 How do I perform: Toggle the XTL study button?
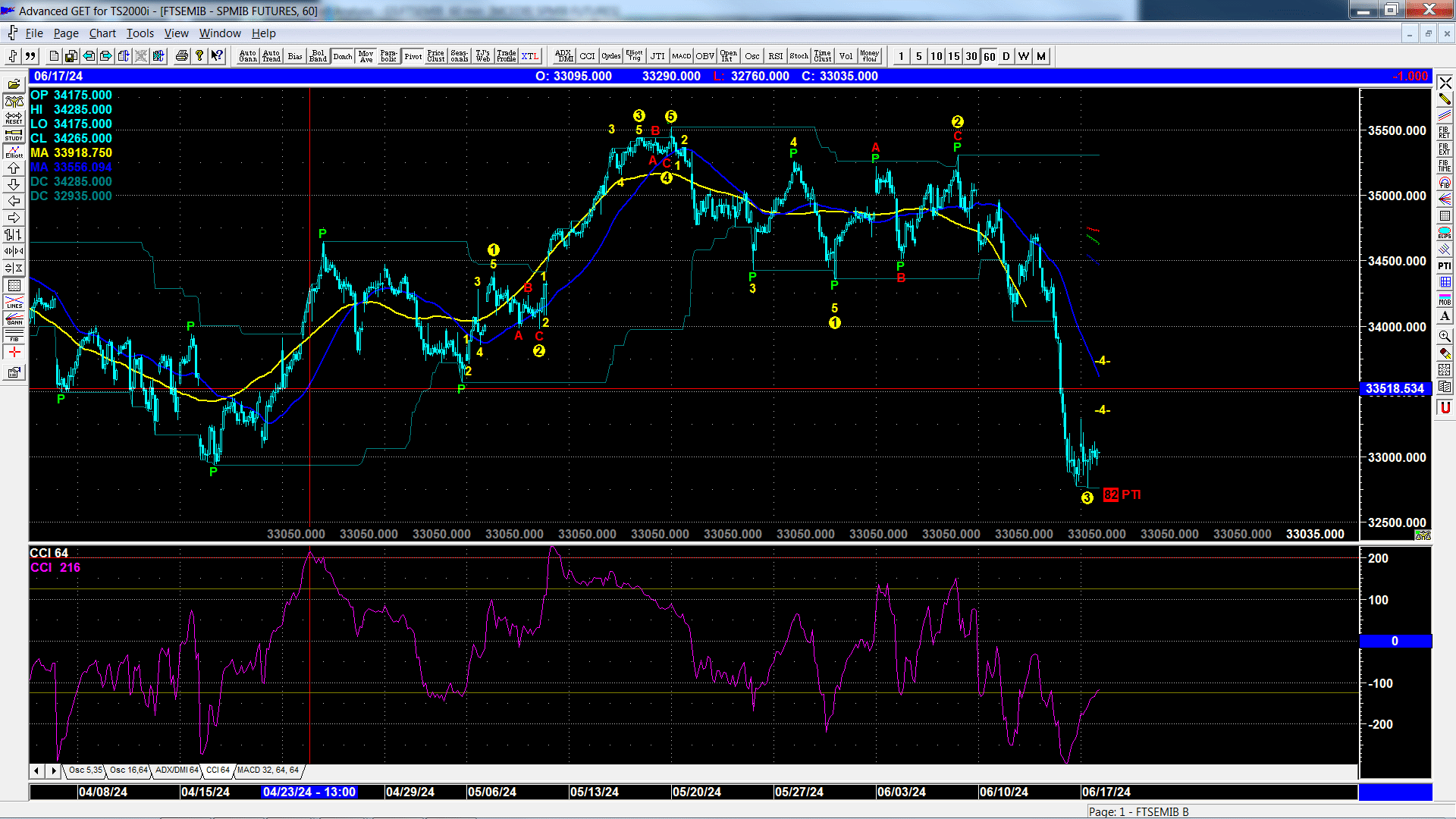click(x=530, y=56)
